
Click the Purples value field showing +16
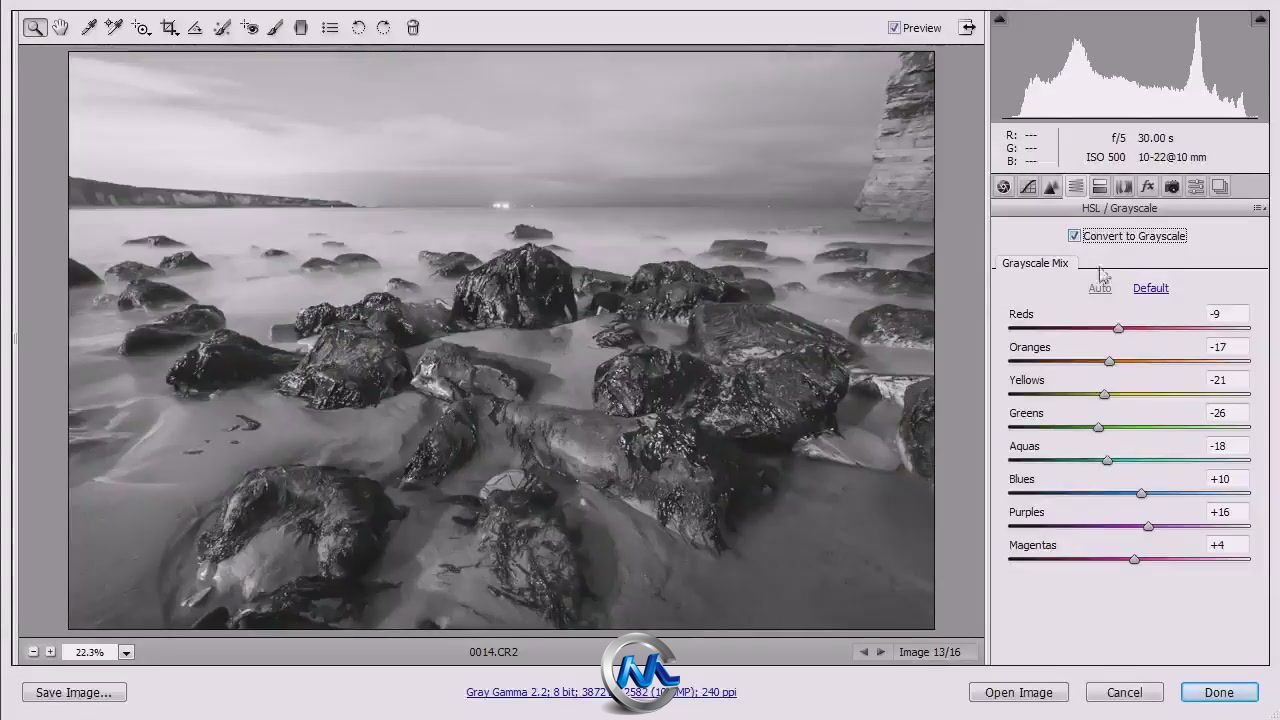coord(1227,512)
